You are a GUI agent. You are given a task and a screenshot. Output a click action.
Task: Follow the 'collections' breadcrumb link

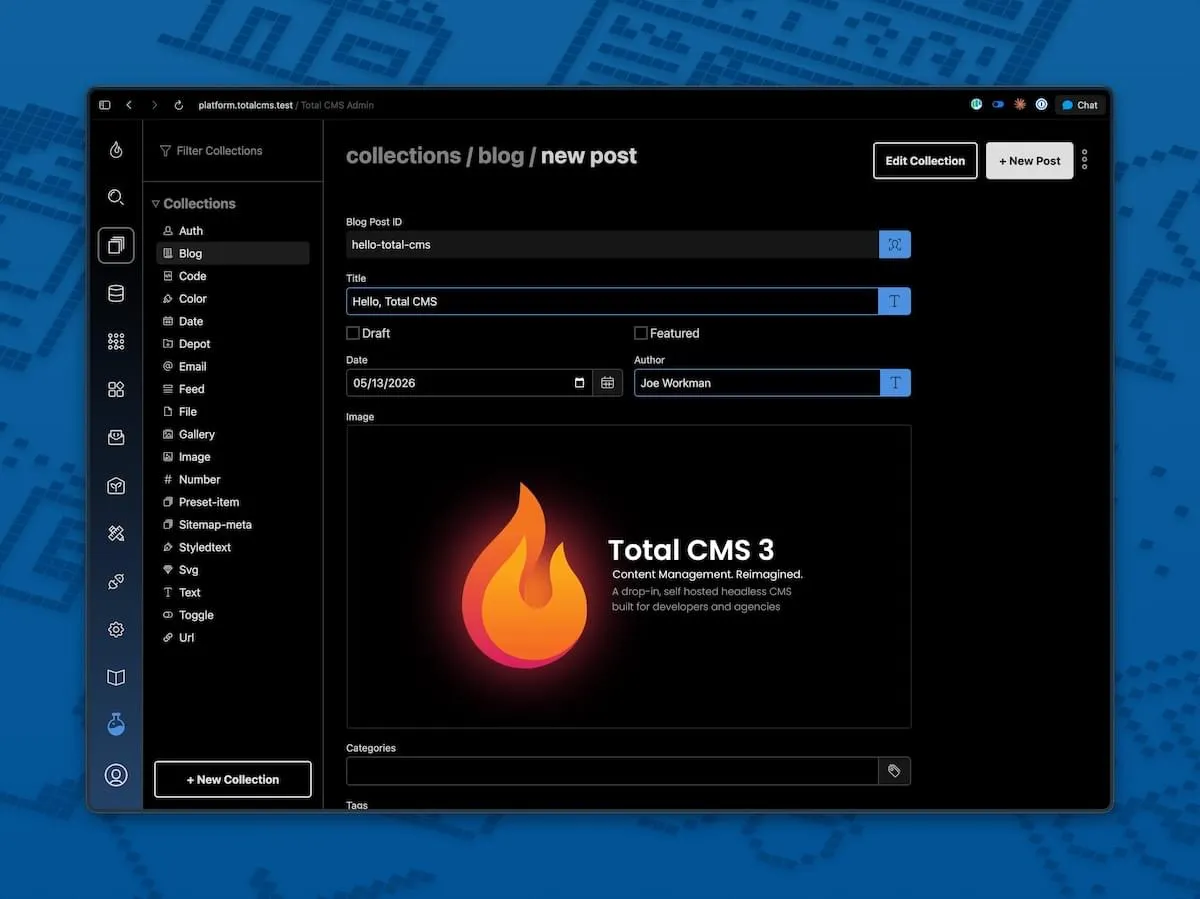point(403,156)
